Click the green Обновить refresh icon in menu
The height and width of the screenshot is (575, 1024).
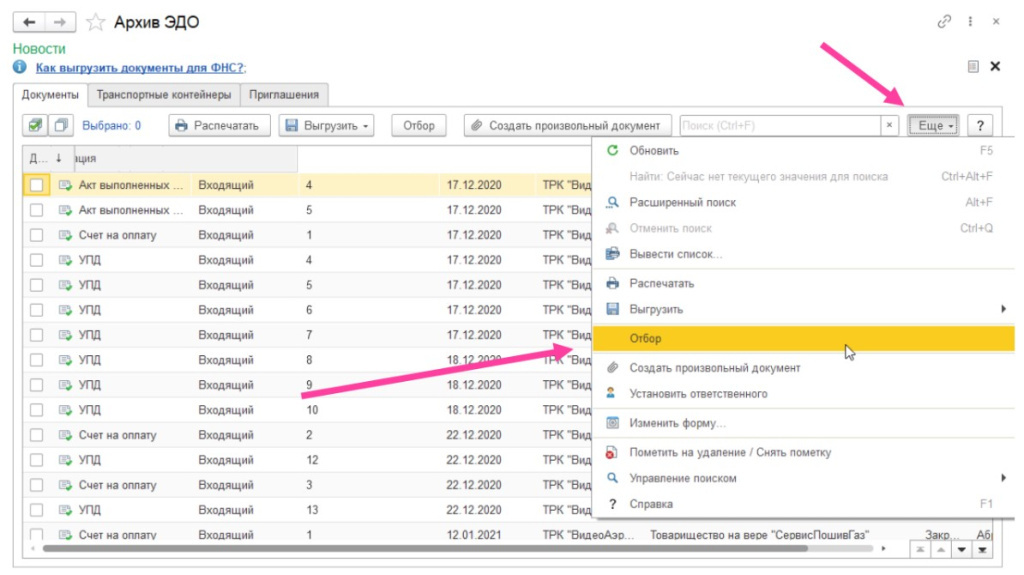[x=613, y=151]
